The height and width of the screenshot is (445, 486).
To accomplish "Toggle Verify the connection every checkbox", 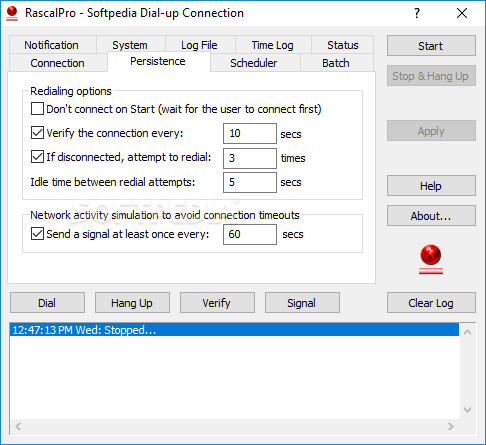I will click(x=37, y=133).
